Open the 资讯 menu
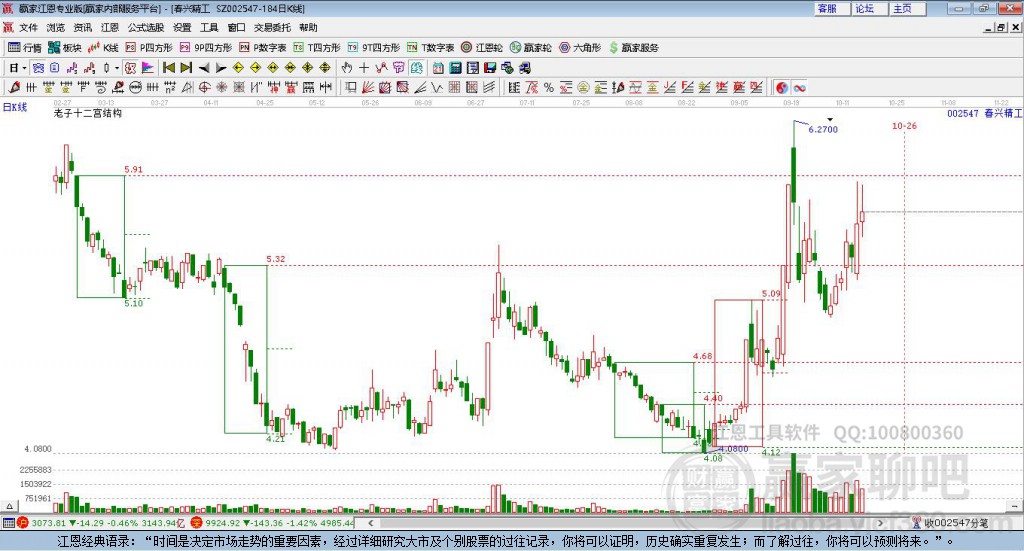The height and width of the screenshot is (551, 1024). (82, 27)
